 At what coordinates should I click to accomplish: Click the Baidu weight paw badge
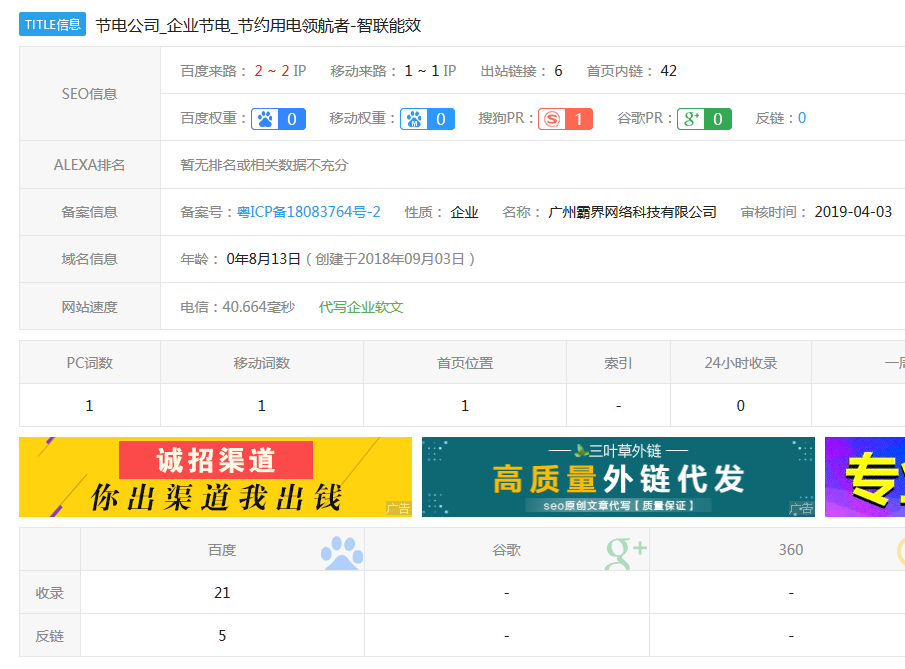pyautogui.click(x=278, y=119)
